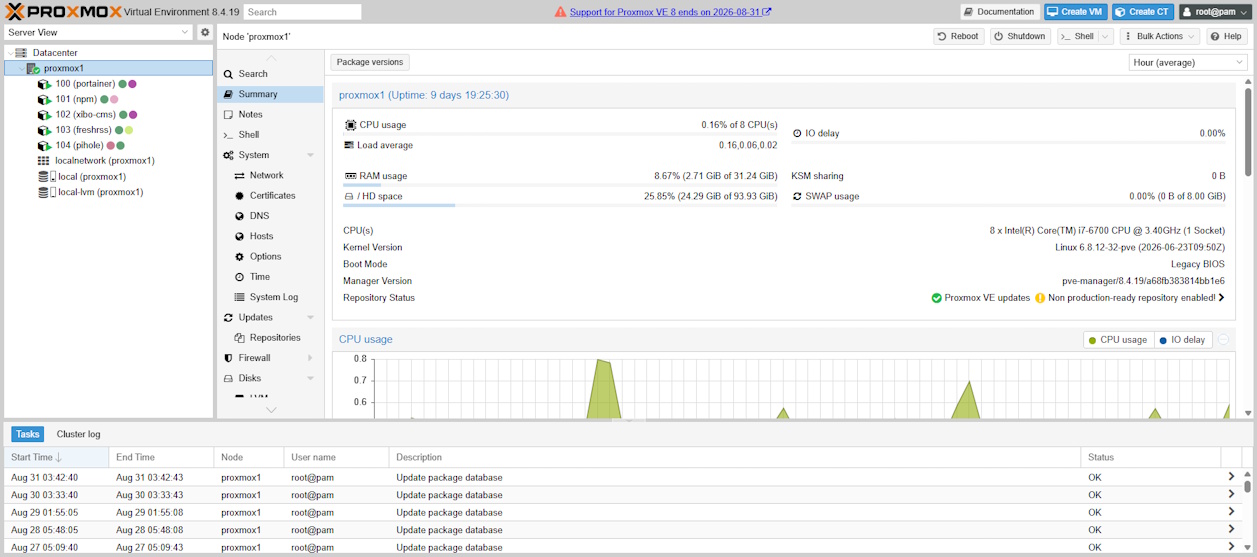1257x557 pixels.
Task: Click the Reboot button
Action: tap(959, 36)
